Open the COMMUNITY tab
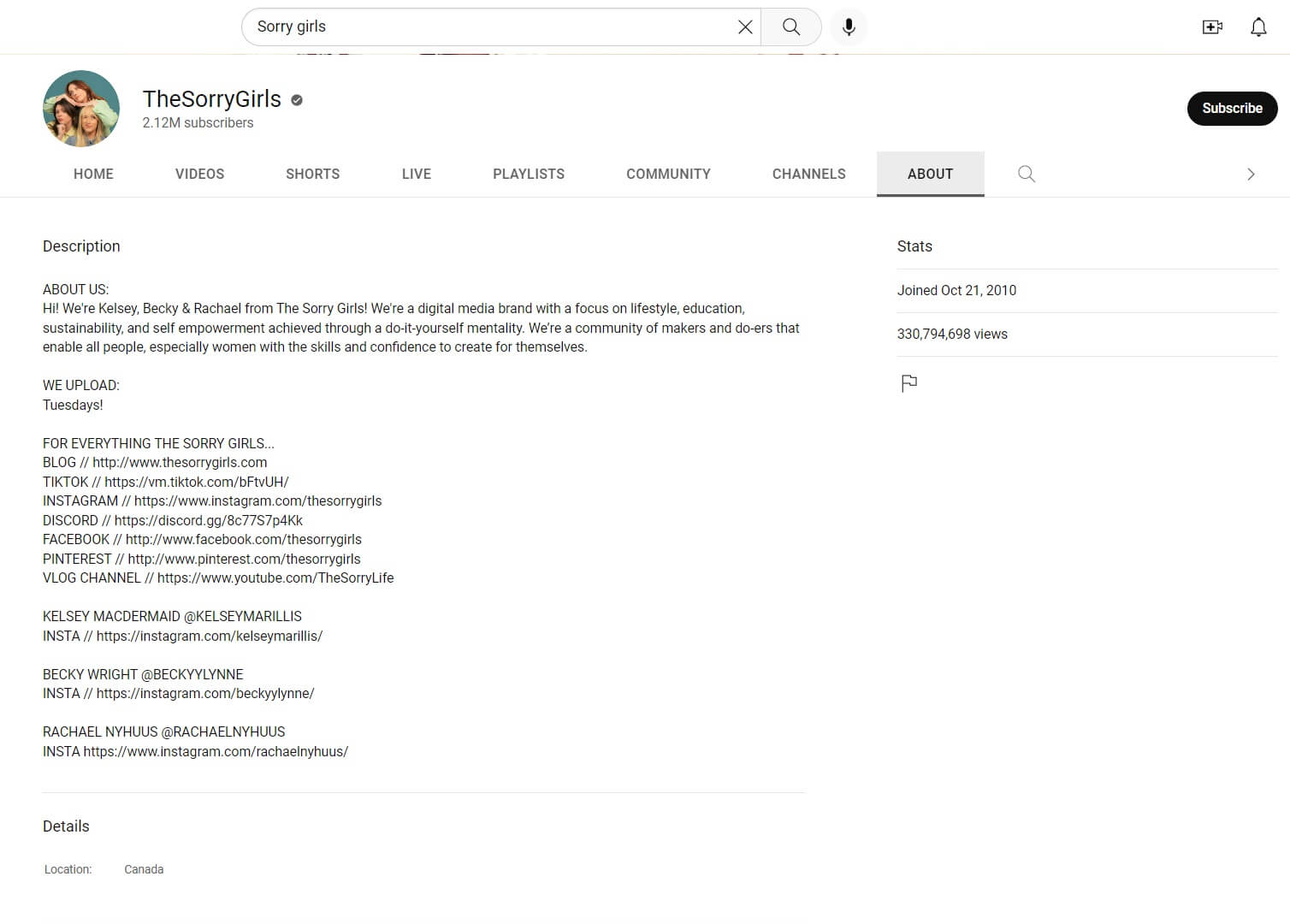Viewport: 1290px width, 924px height. click(668, 175)
